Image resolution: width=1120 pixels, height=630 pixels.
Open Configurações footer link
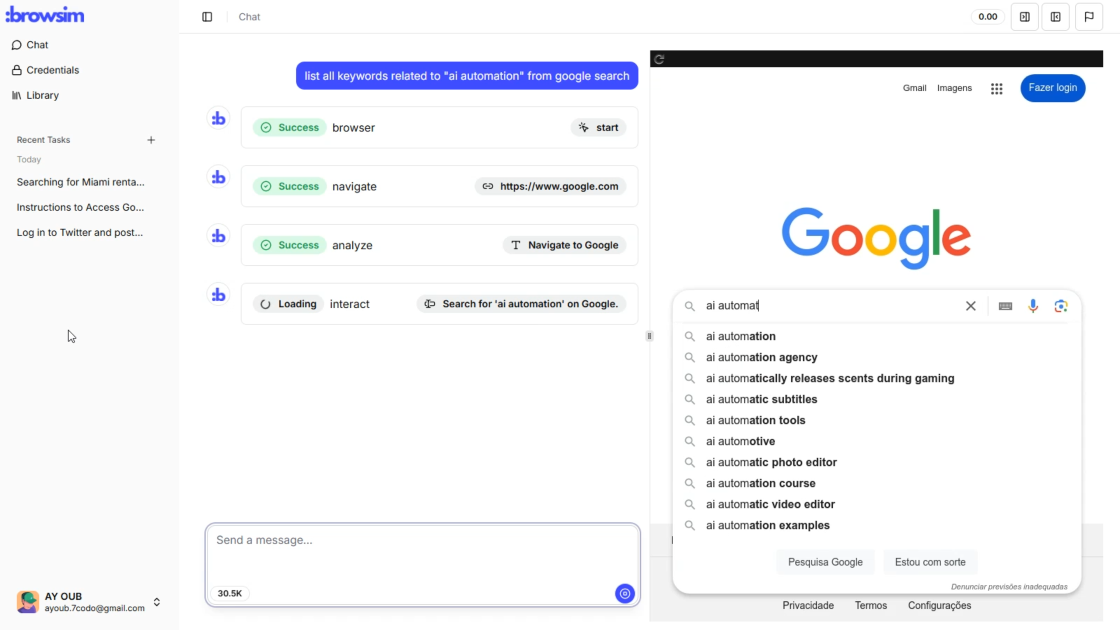click(x=939, y=606)
